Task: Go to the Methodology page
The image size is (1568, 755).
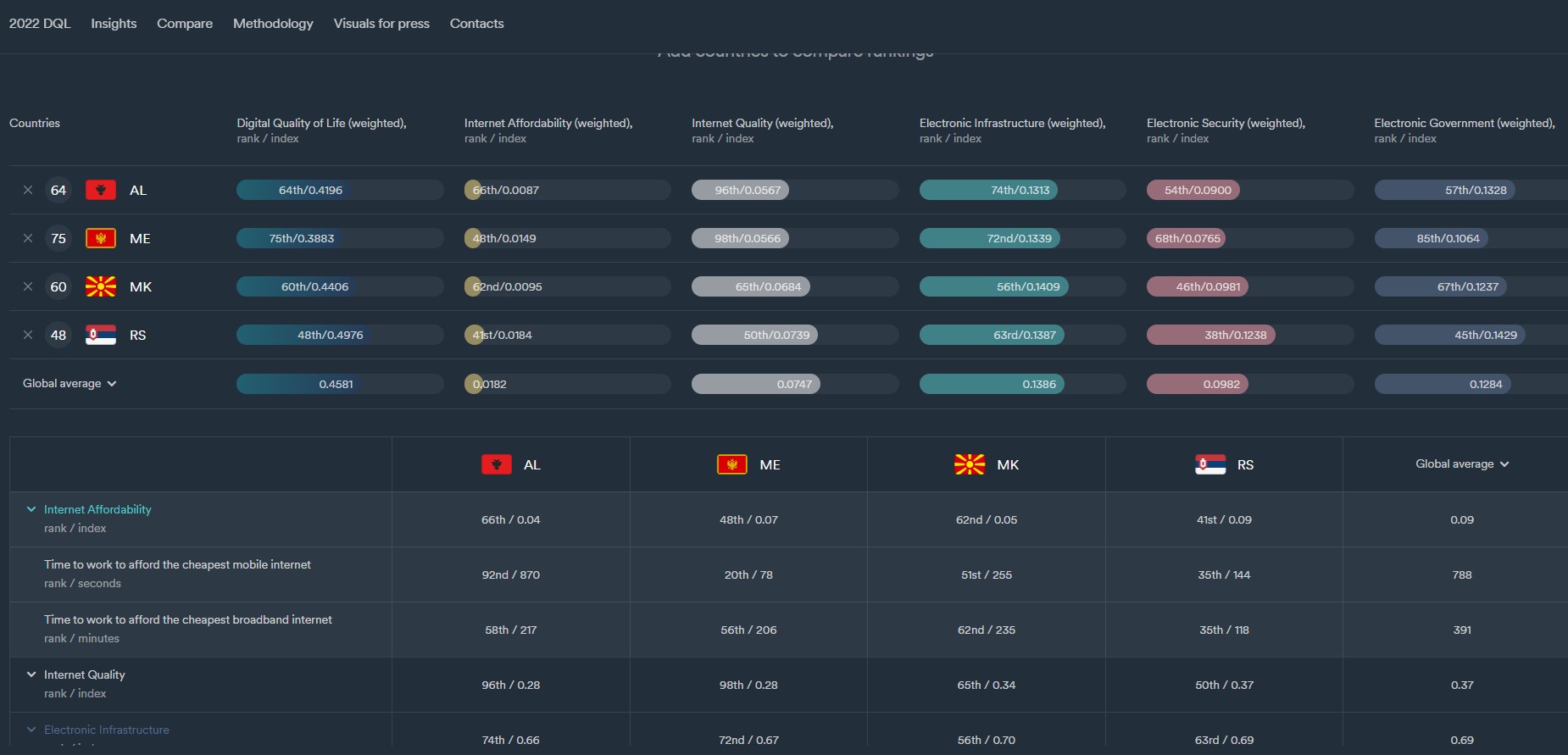Action: [273, 24]
